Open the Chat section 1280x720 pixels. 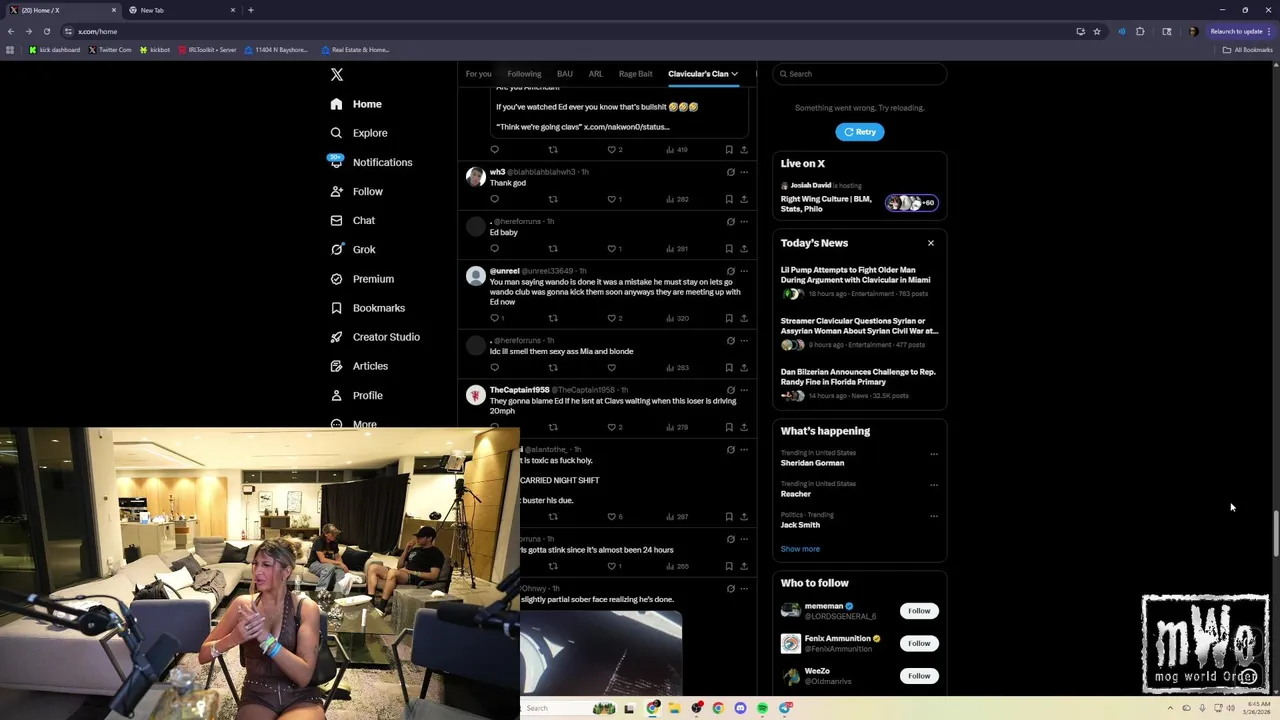point(352,220)
